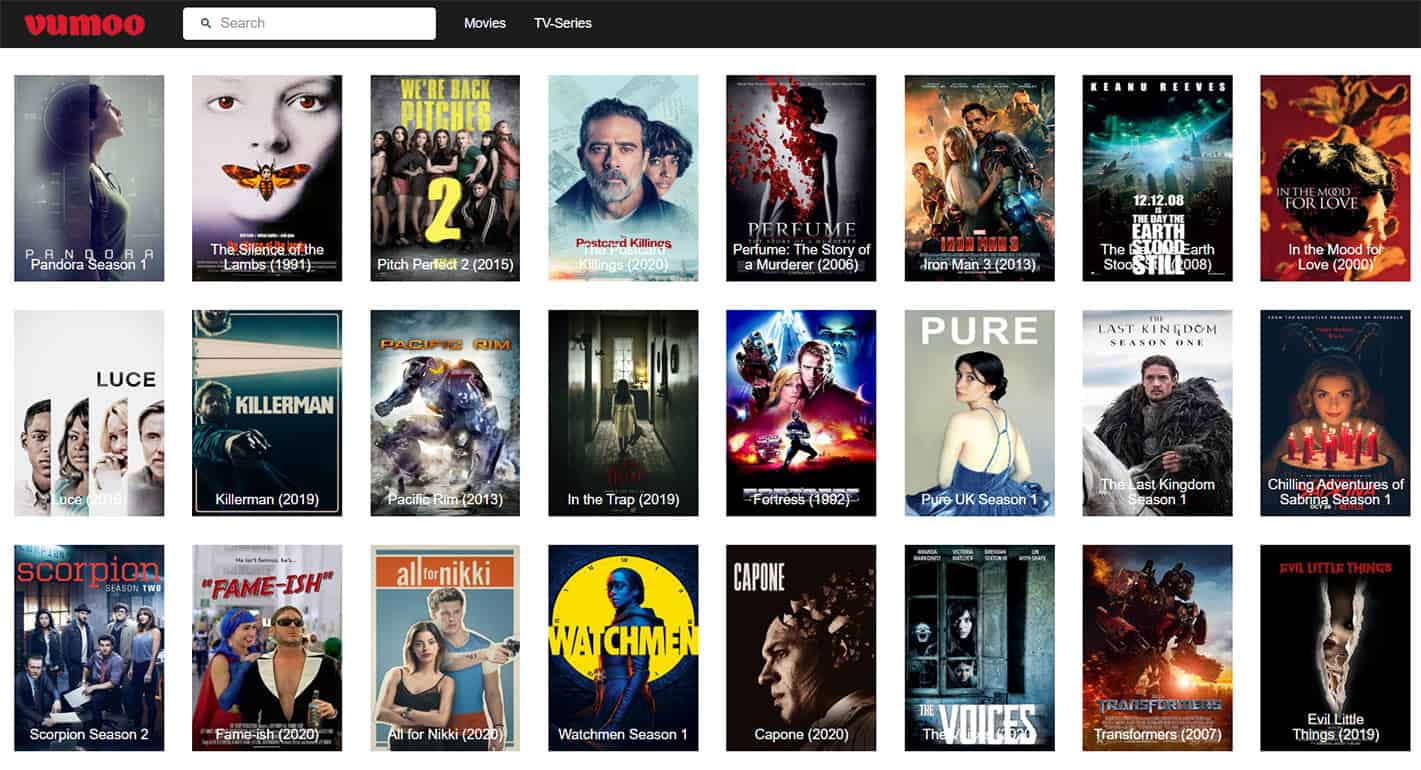Viewport: 1421px width, 770px height.
Task: Select the Luce (2019) poster
Action: (x=89, y=413)
